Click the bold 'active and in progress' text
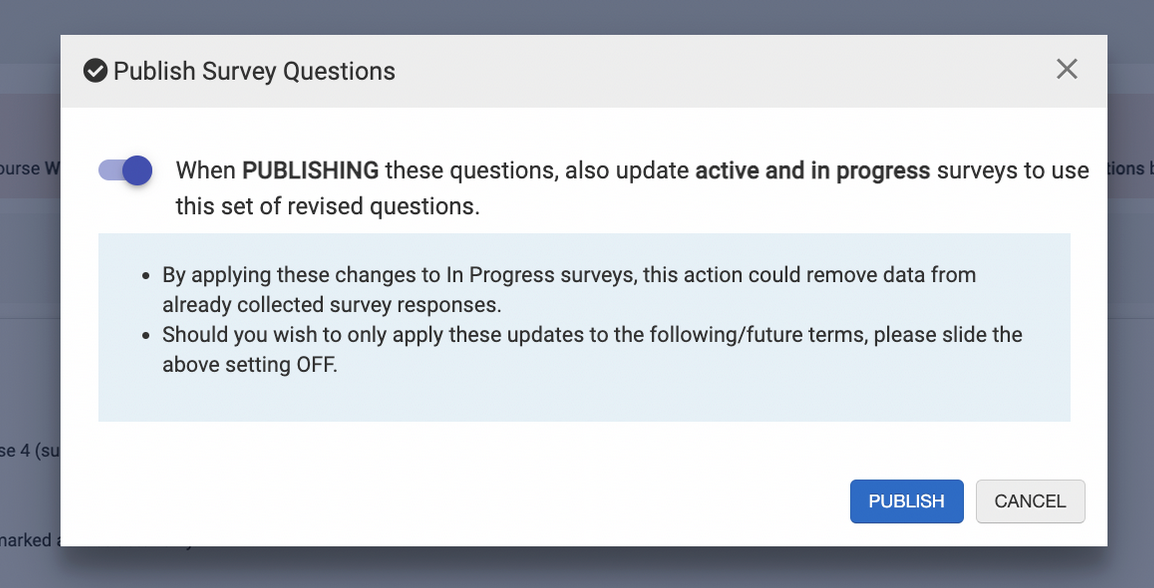The width and height of the screenshot is (1154, 588). 812,170
